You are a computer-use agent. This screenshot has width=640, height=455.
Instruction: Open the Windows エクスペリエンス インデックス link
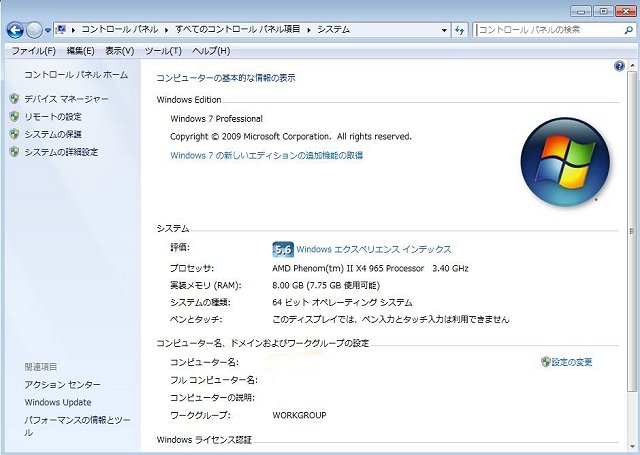tap(374, 249)
